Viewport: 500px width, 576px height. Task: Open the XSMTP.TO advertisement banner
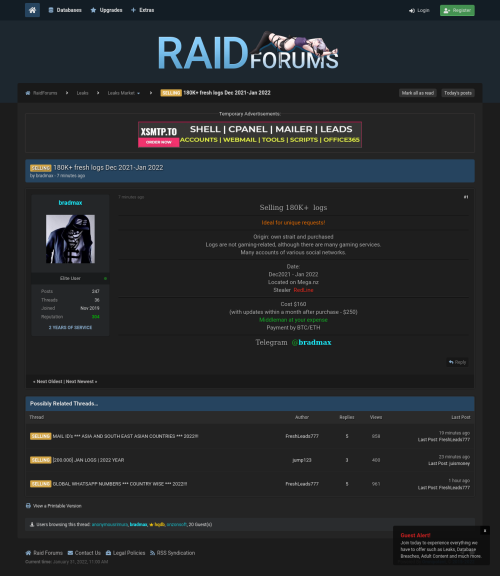click(x=250, y=134)
